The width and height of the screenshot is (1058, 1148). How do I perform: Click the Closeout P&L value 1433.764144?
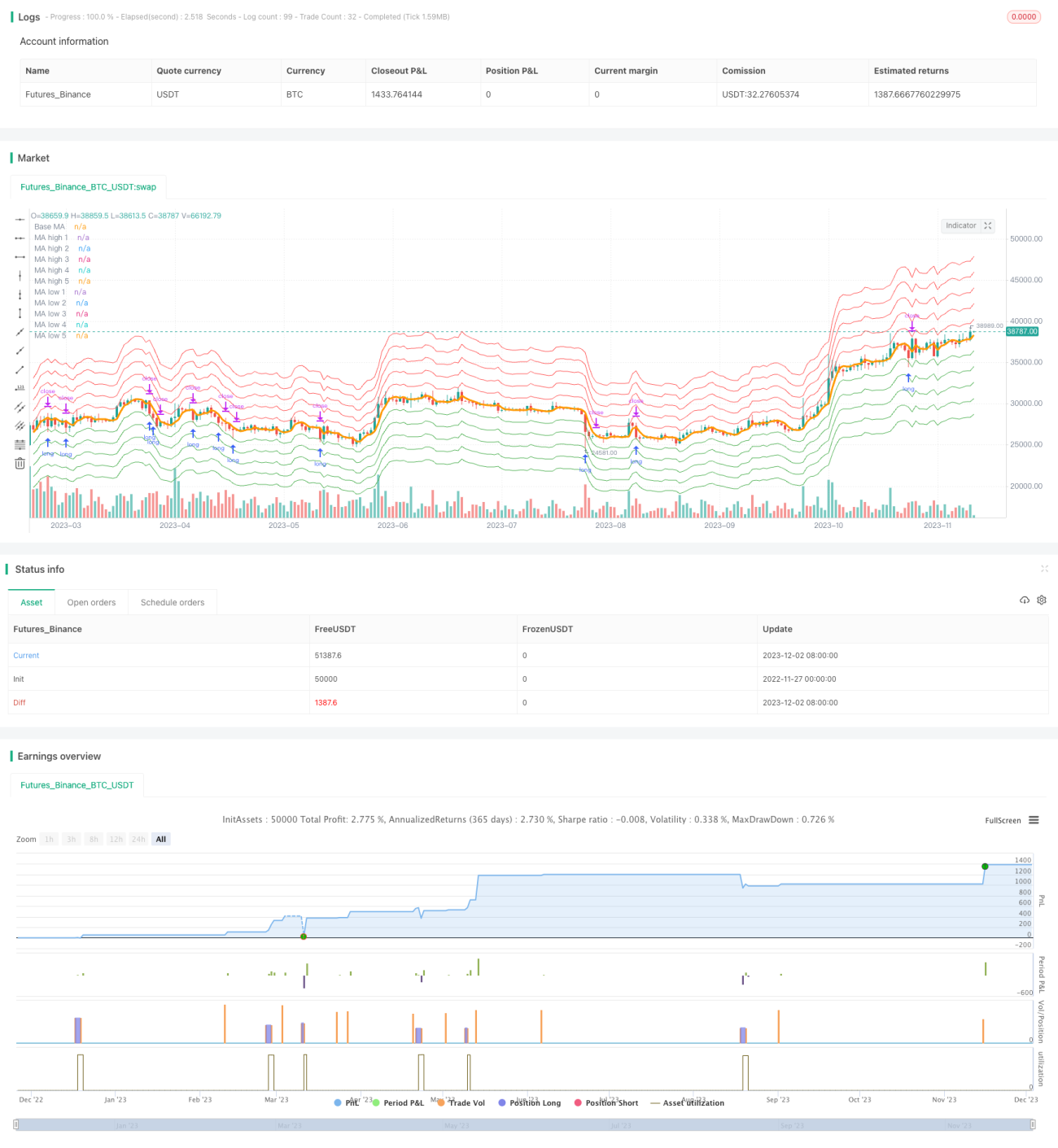click(396, 94)
